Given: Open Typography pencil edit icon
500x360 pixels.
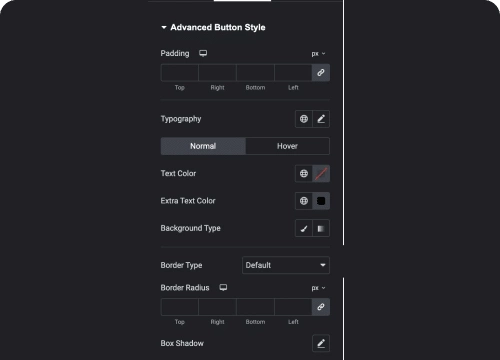Looking at the screenshot, I should (x=321, y=119).
